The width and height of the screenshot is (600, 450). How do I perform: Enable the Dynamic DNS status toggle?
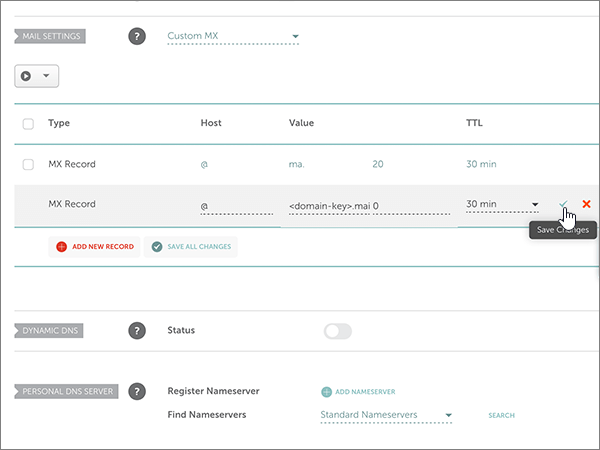tap(338, 331)
